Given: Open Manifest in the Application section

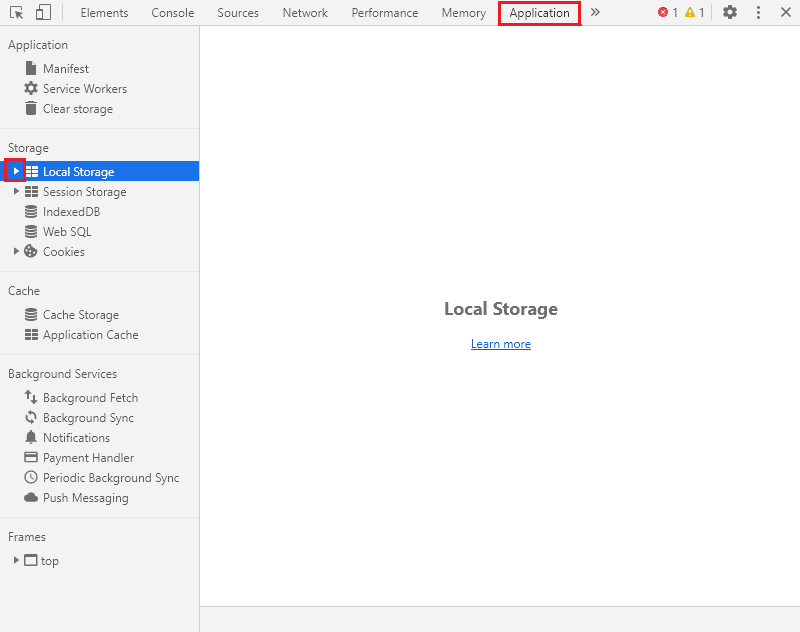Looking at the screenshot, I should click(x=66, y=69).
